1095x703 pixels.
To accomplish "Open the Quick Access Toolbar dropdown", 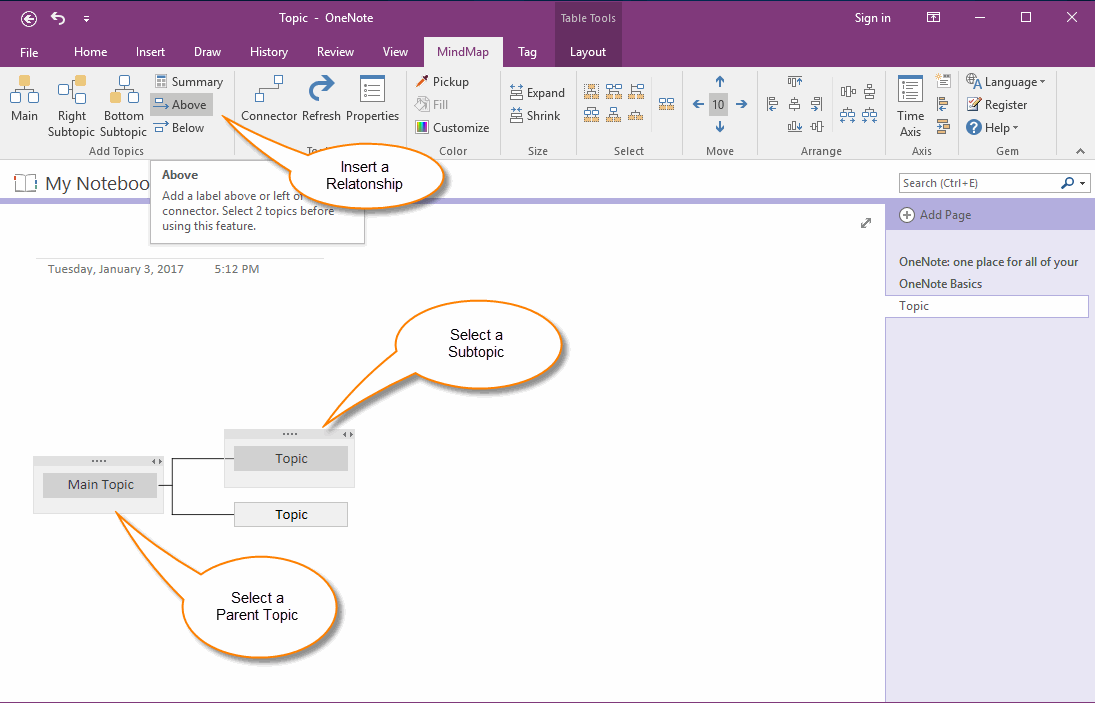I will [87, 19].
